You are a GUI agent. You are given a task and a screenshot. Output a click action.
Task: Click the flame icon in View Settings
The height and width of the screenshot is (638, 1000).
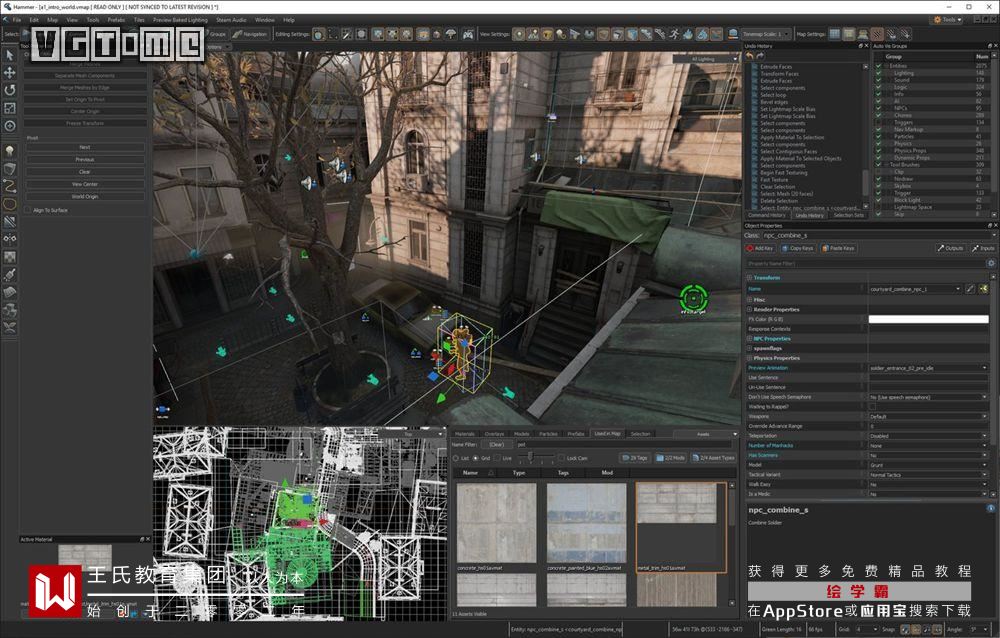688,34
